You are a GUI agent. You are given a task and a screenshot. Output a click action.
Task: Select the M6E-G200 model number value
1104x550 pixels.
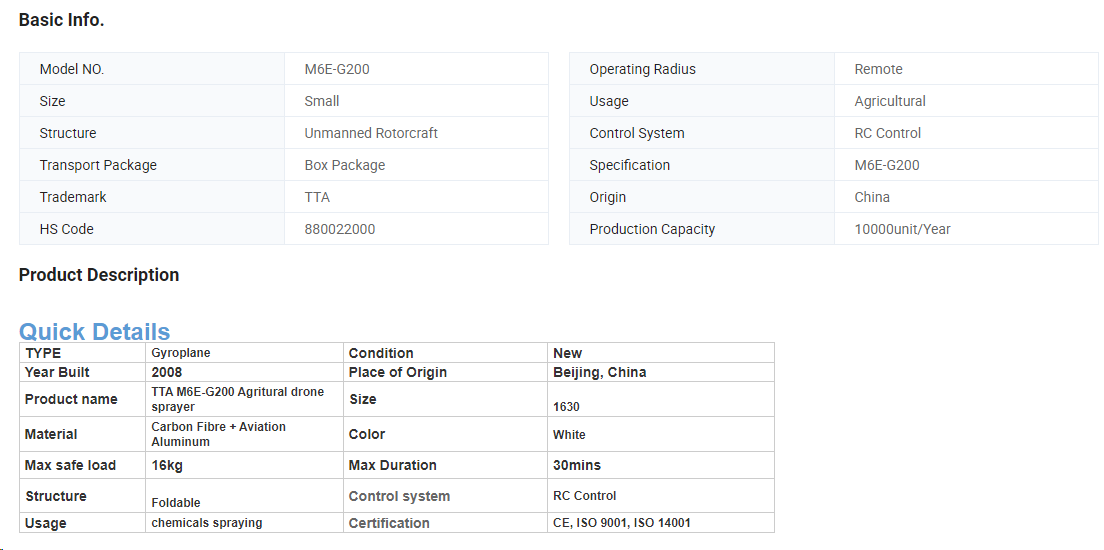337,69
